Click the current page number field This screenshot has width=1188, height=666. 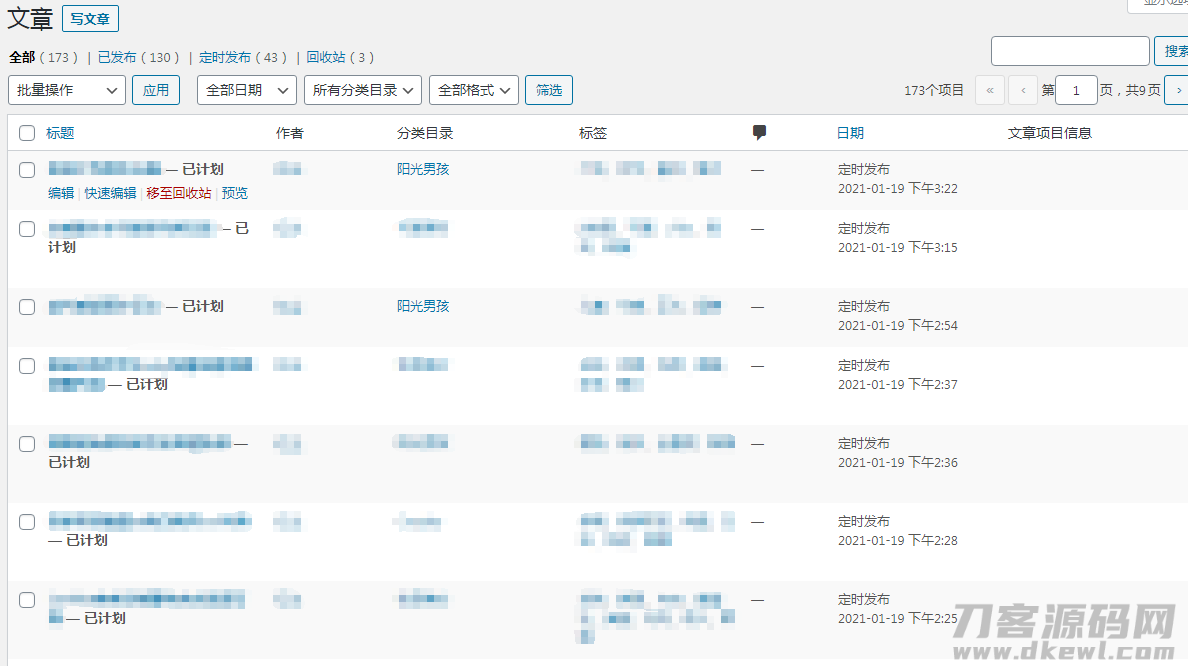click(1076, 90)
